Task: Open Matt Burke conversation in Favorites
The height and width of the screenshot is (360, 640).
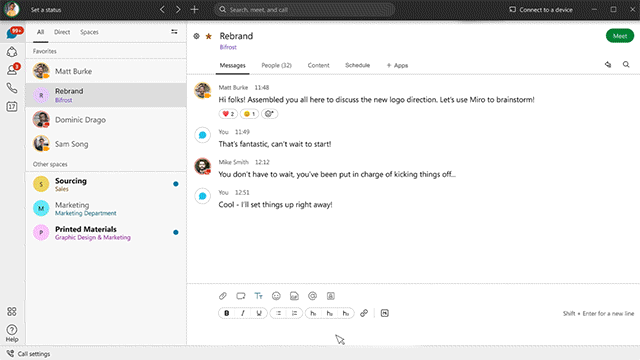Action: [x=106, y=71]
